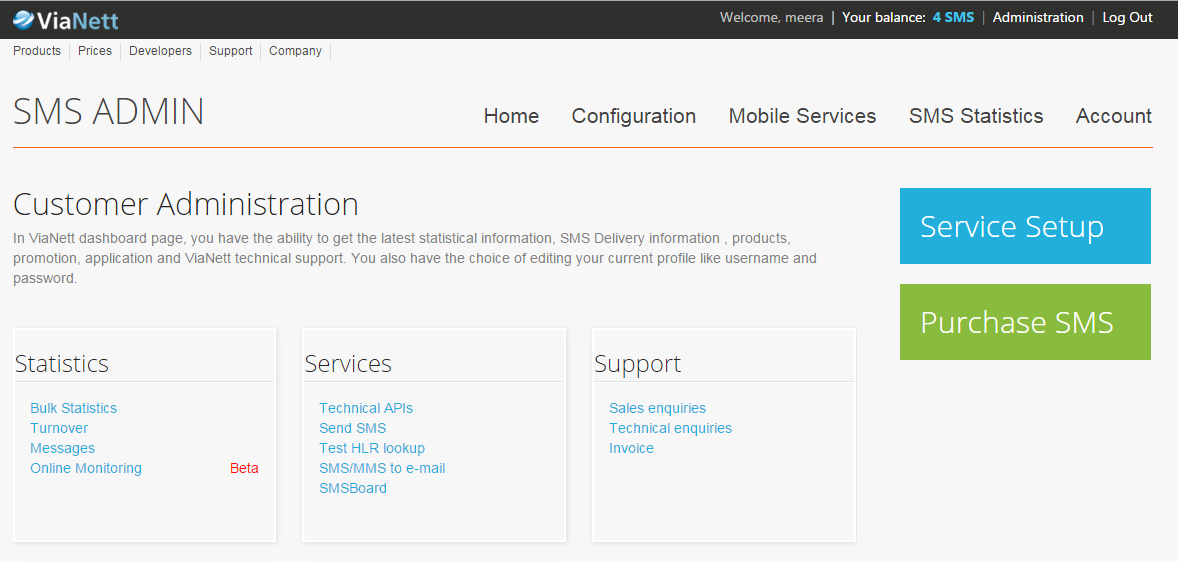Open Sales enquiries

(x=657, y=408)
